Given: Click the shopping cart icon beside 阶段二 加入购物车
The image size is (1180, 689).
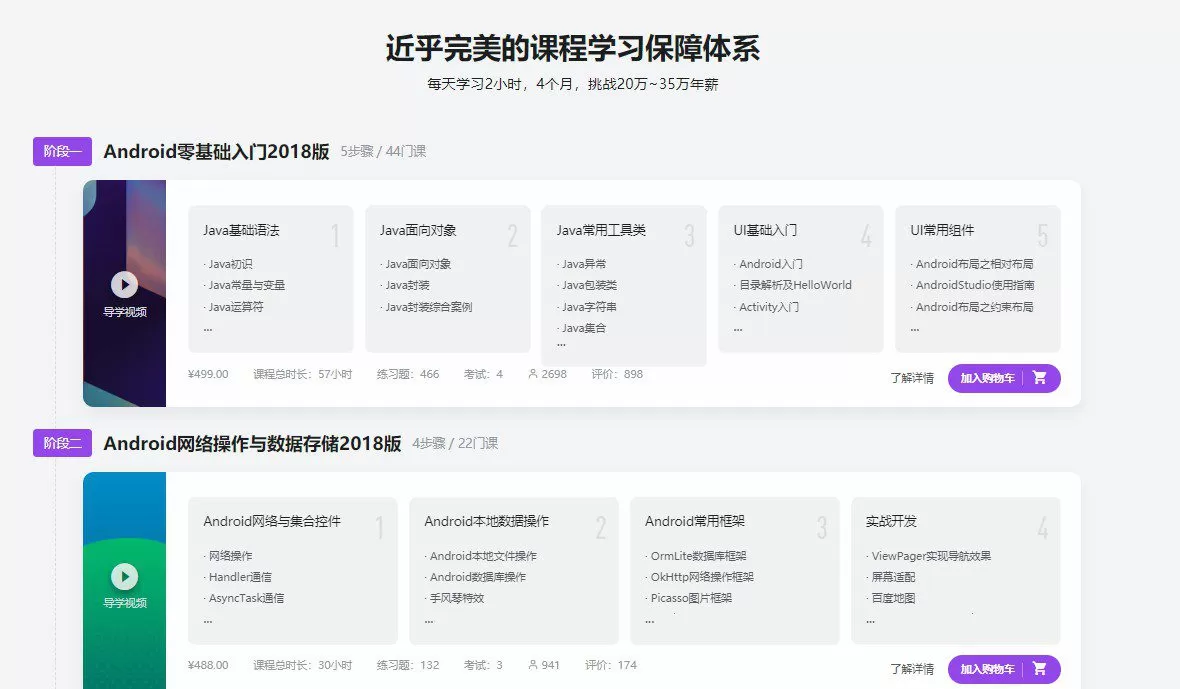Looking at the screenshot, I should coord(1042,669).
